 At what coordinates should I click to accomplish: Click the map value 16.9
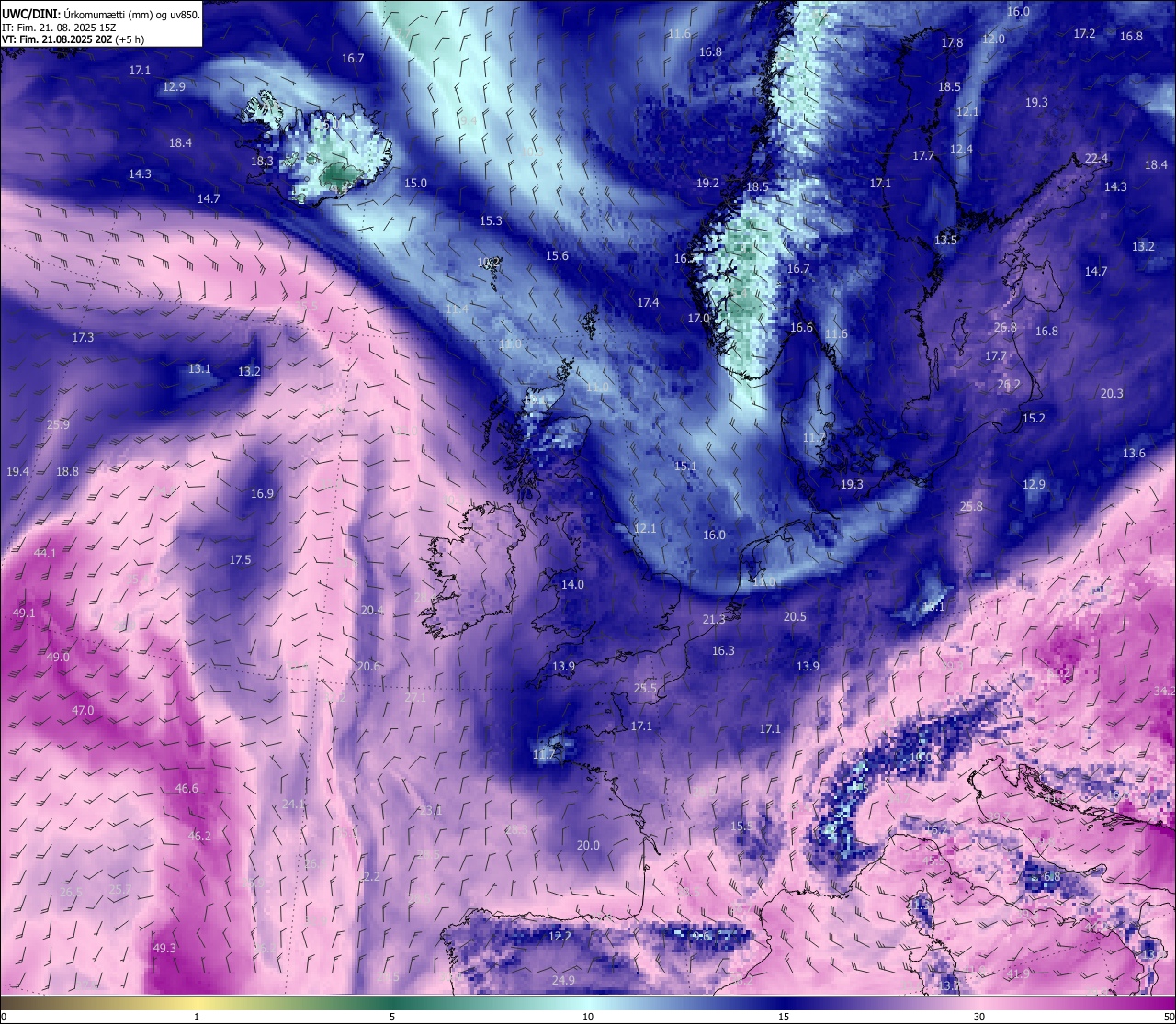262,493
